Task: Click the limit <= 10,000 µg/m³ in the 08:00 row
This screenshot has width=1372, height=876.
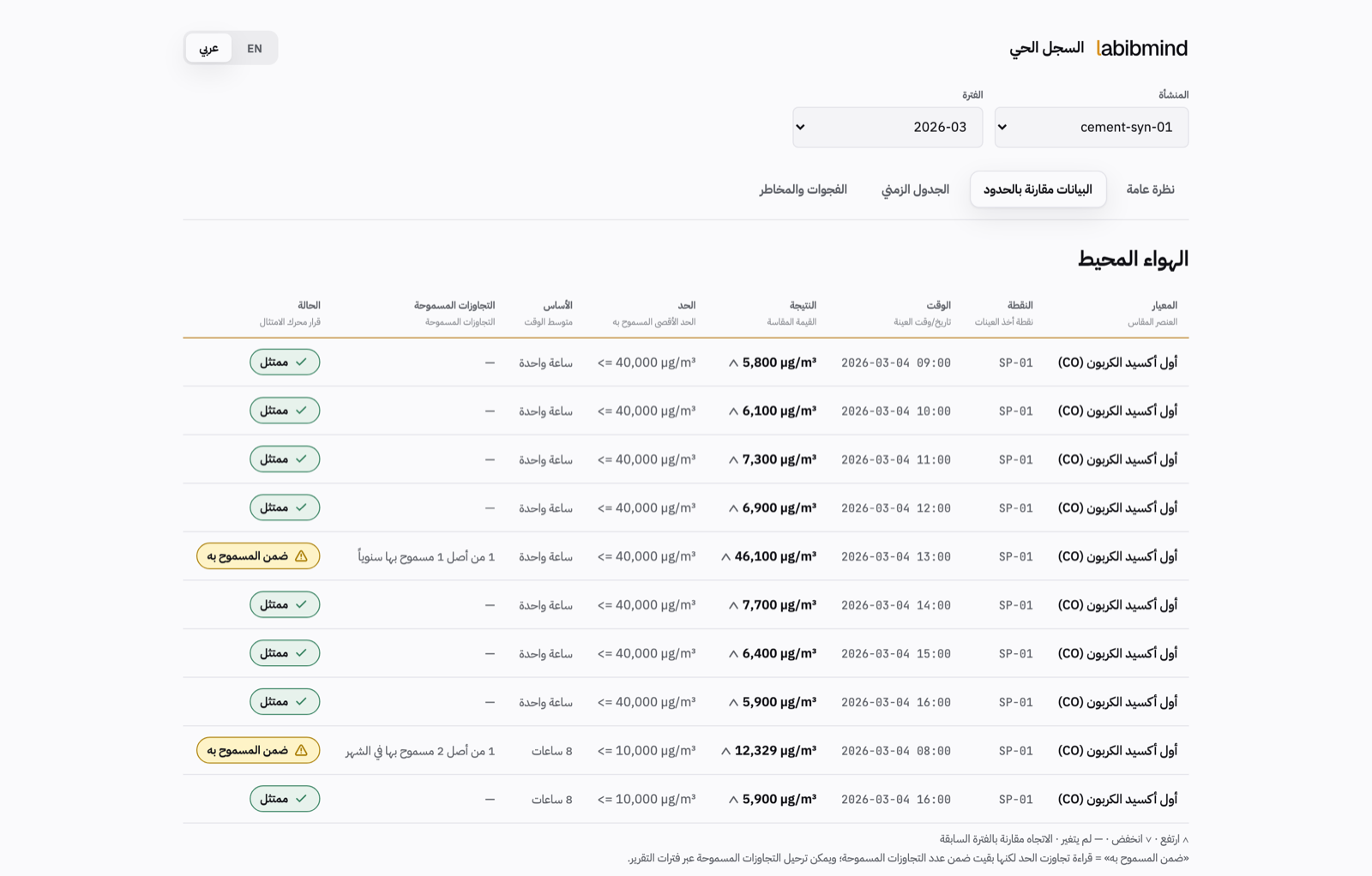Action: pos(647,751)
